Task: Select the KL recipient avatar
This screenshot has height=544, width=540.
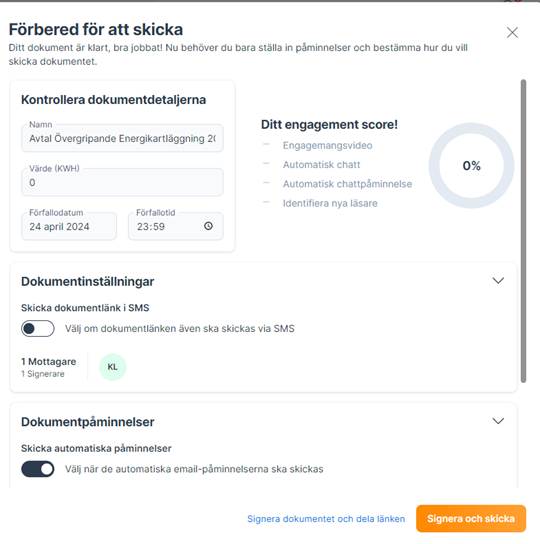Action: [112, 367]
